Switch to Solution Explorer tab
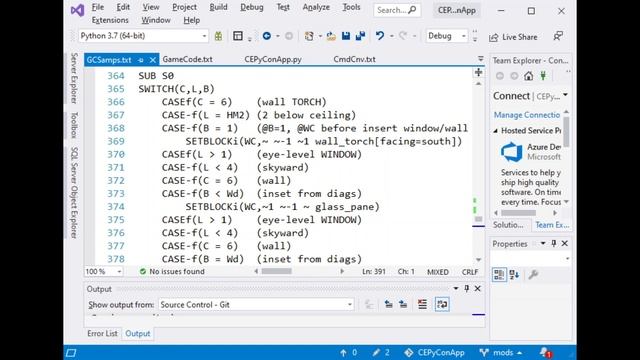 click(x=508, y=225)
